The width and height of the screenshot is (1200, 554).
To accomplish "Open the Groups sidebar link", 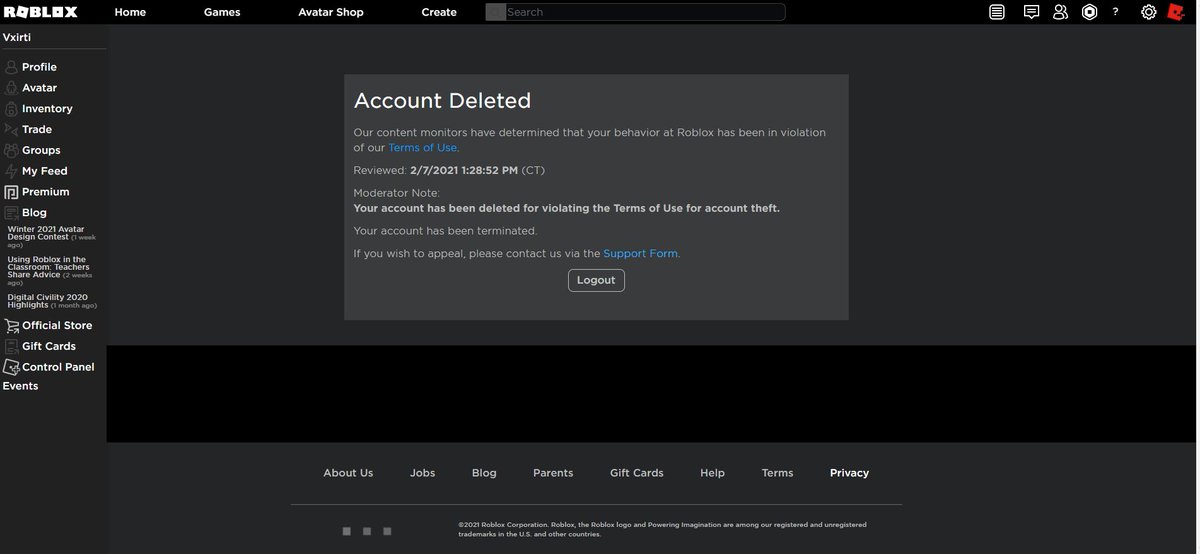I will pos(41,150).
